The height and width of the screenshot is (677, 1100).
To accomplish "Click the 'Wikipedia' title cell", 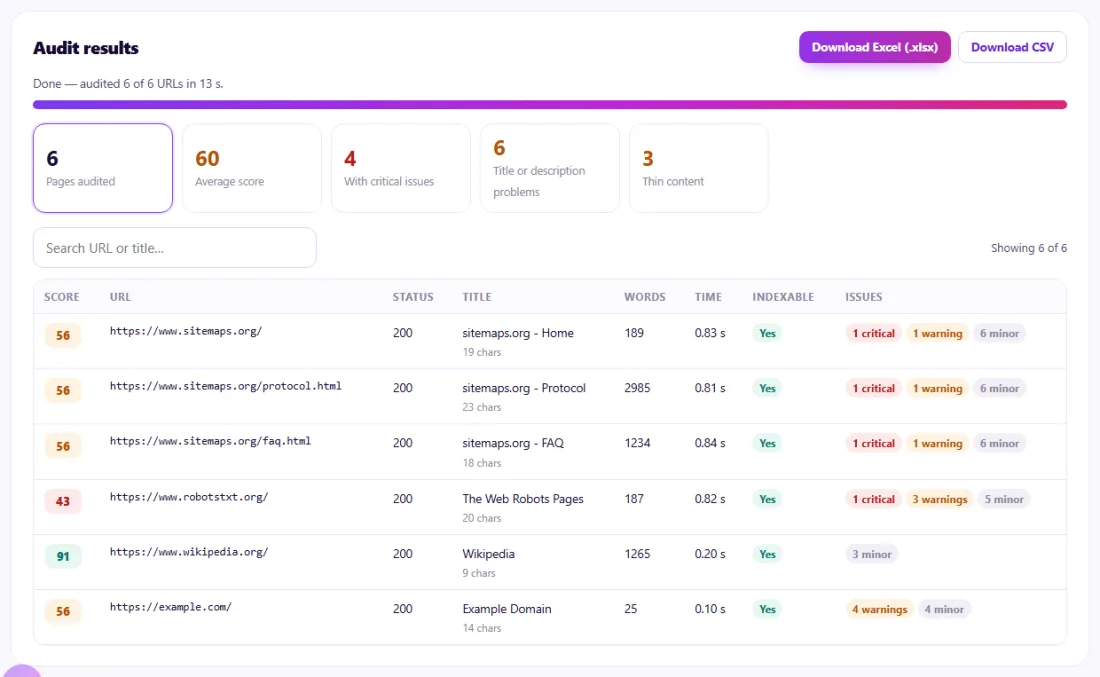I will [x=488, y=554].
